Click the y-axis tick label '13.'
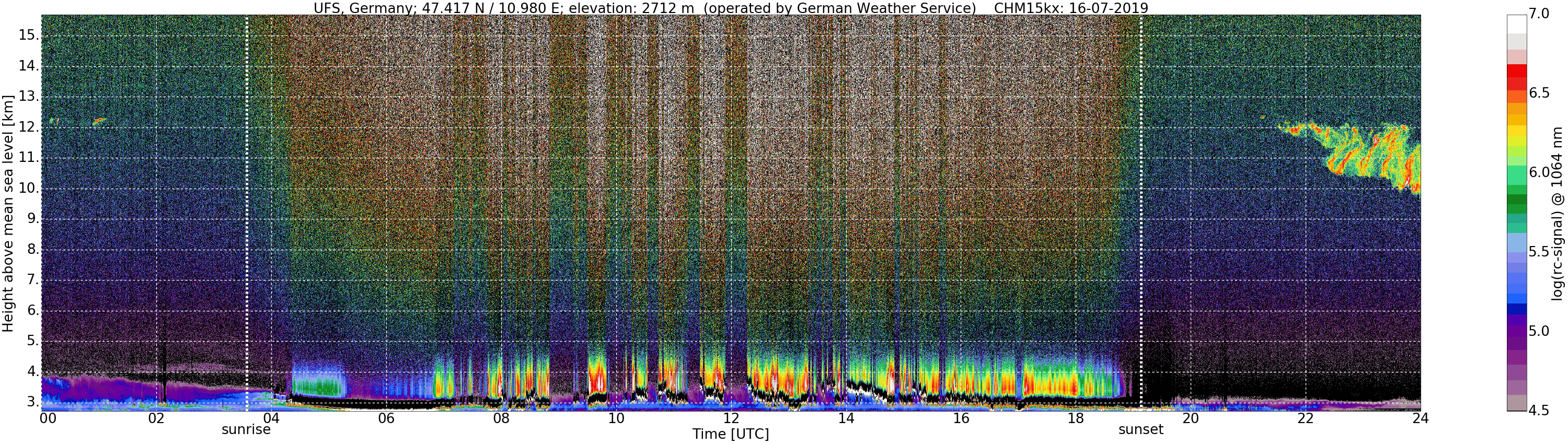 click(x=29, y=97)
